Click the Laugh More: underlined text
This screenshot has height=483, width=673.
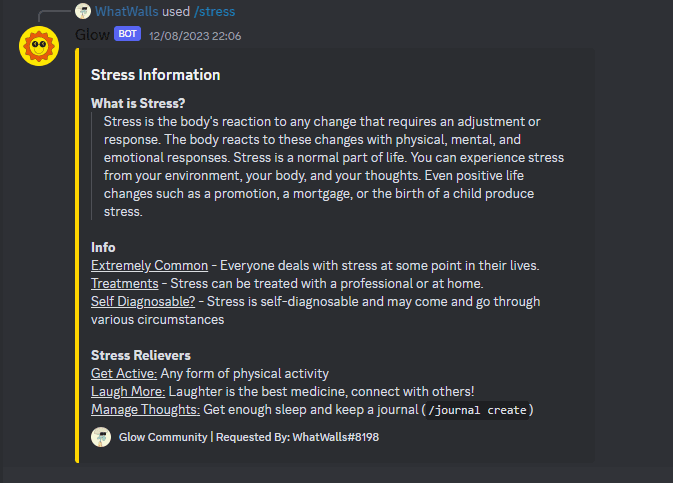[128, 392]
